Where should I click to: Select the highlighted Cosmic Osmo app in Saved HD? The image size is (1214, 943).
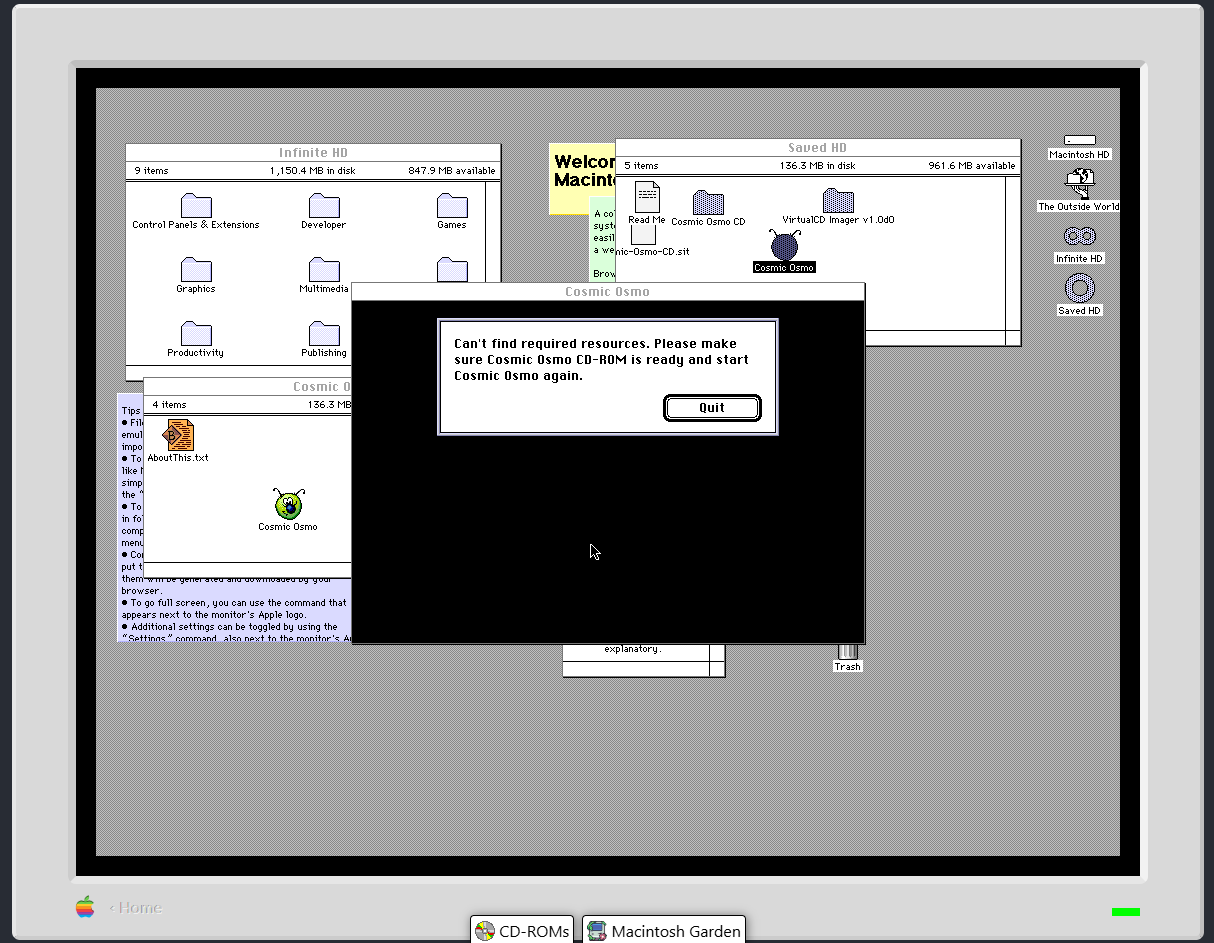[784, 245]
